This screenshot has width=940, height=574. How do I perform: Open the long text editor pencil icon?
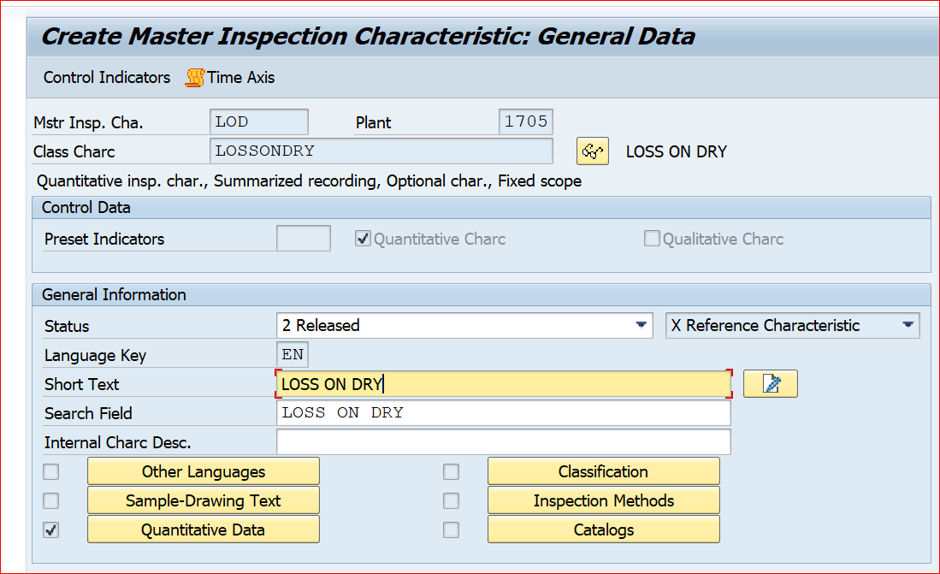point(770,384)
